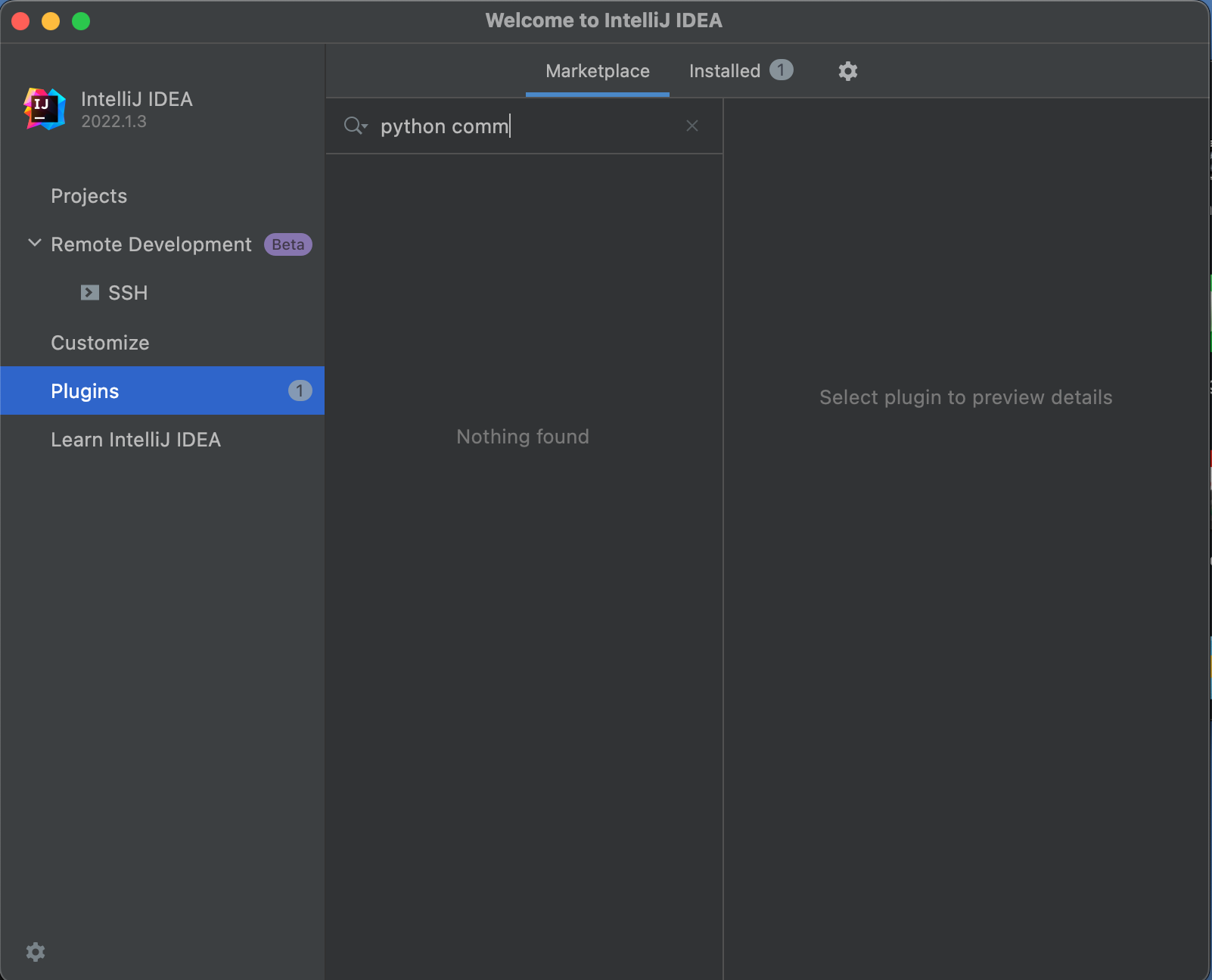Go to the Customize section
The width and height of the screenshot is (1212, 980).
[100, 343]
